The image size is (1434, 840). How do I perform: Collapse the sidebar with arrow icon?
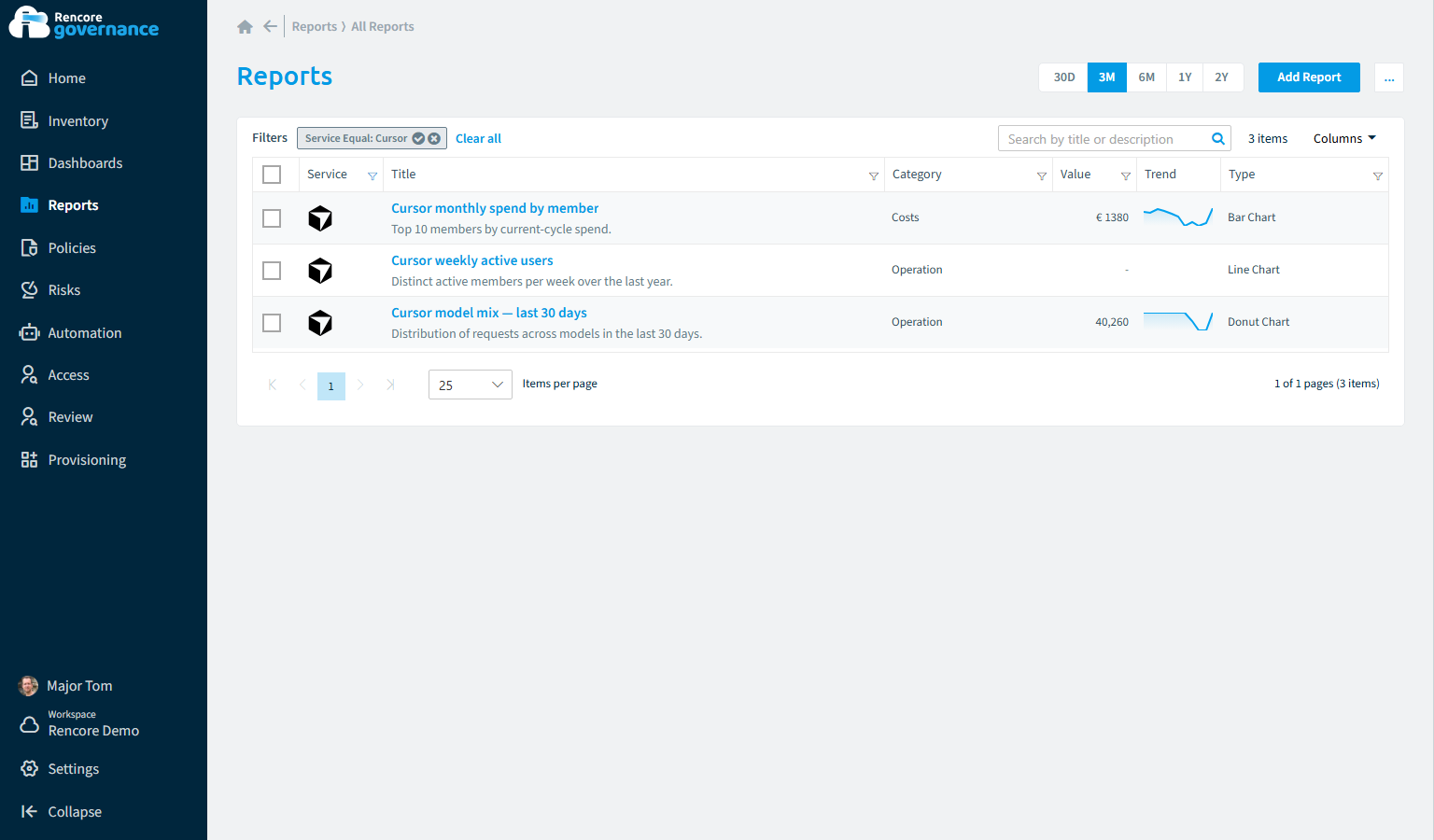coord(29,812)
